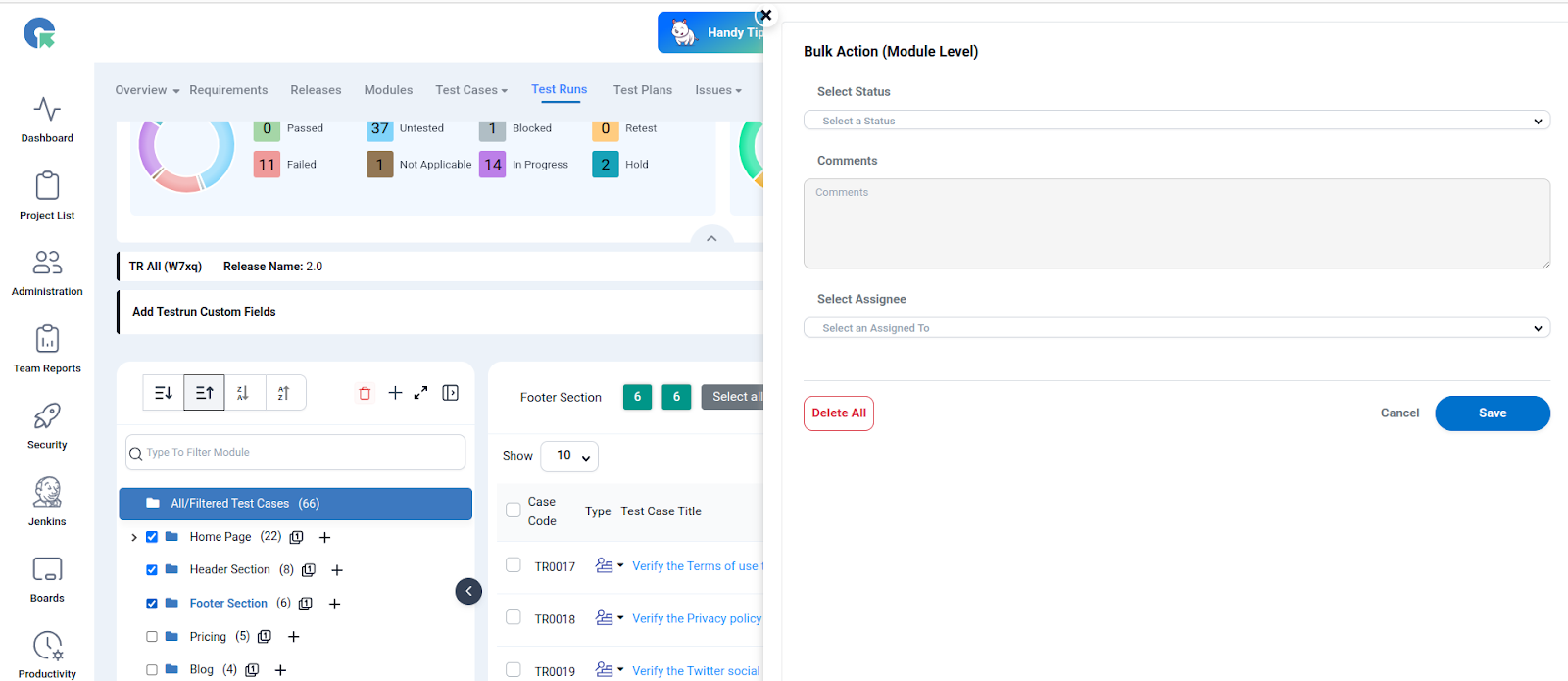Open the Administration sidebar icon

tap(47, 262)
